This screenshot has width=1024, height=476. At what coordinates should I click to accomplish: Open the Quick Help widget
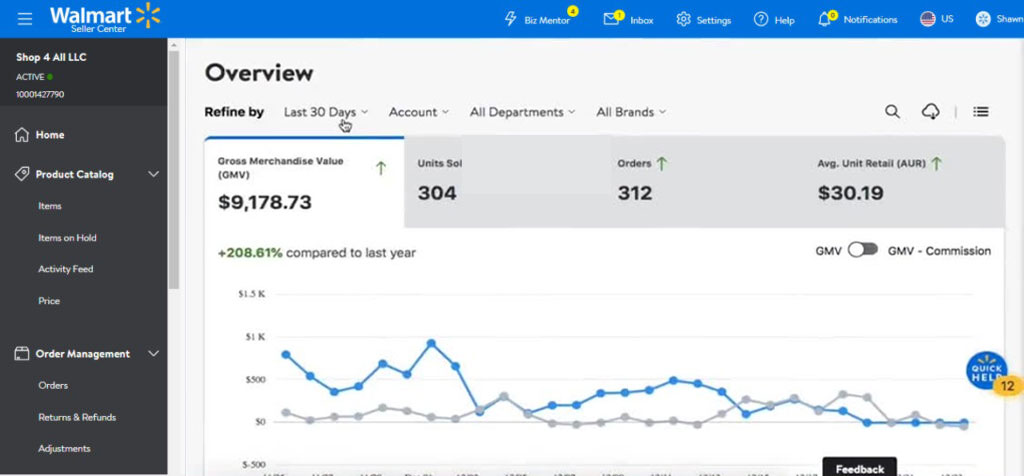pyautogui.click(x=986, y=371)
